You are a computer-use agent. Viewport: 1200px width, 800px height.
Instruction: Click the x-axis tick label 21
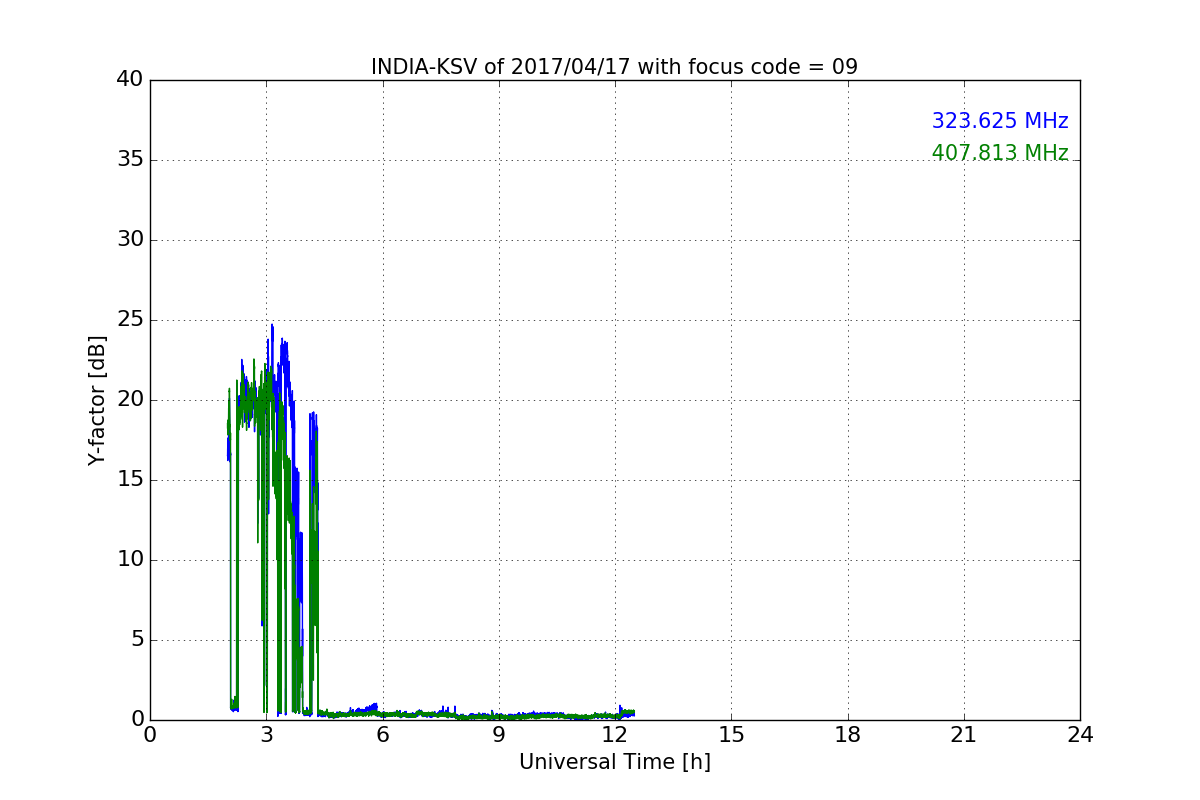[964, 735]
